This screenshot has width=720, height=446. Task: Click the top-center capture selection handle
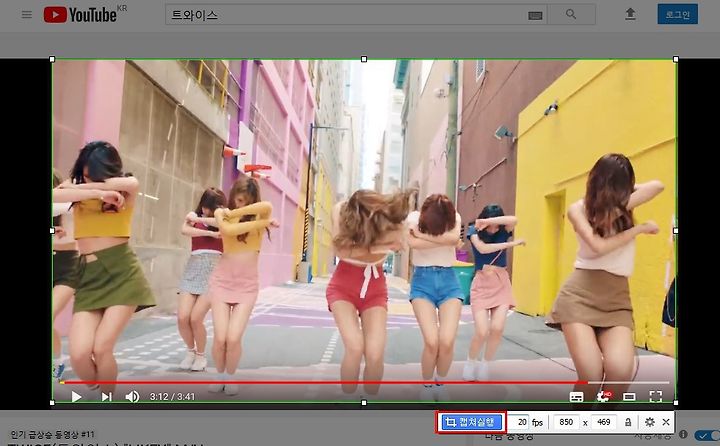point(364,59)
